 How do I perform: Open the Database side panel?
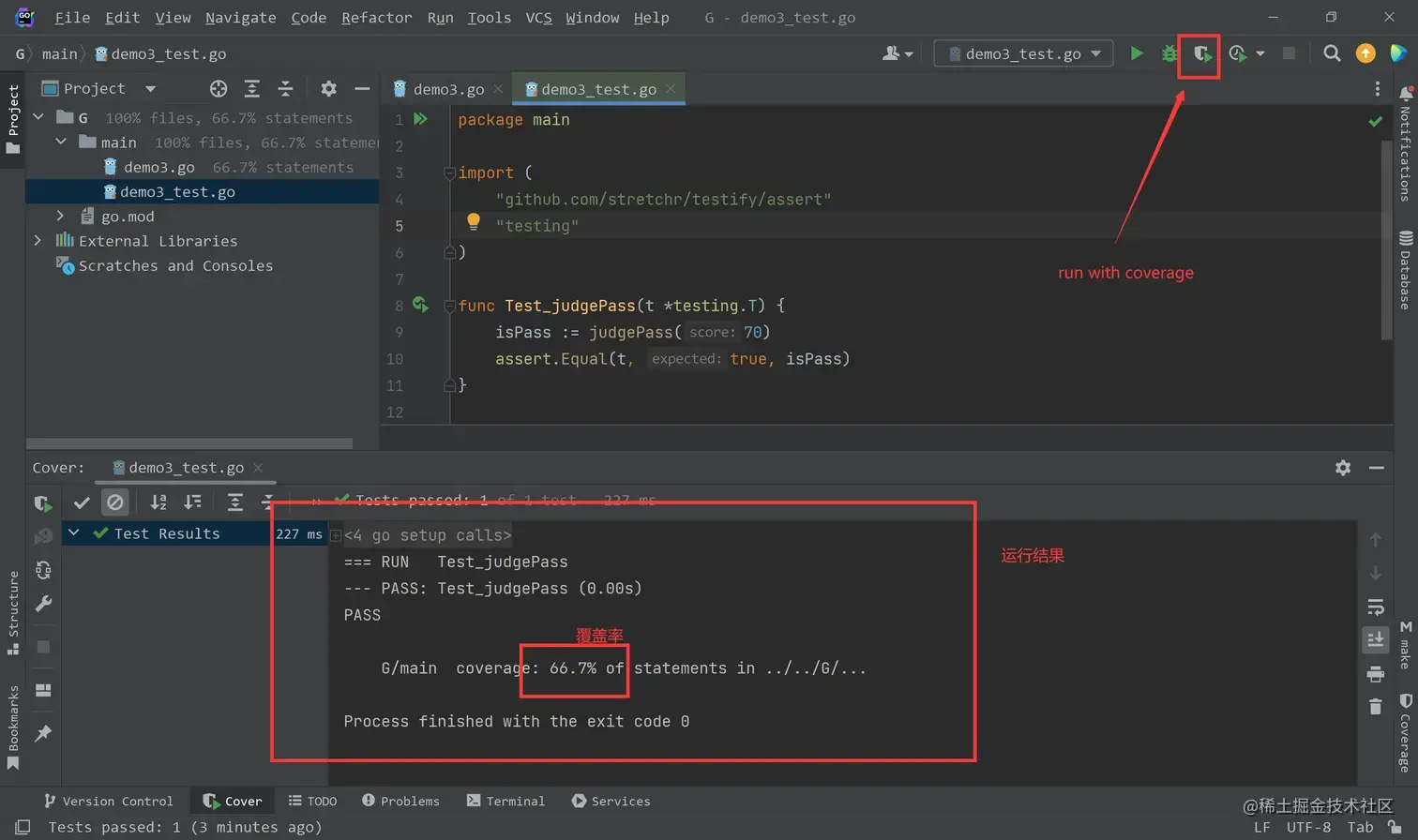pyautogui.click(x=1405, y=269)
